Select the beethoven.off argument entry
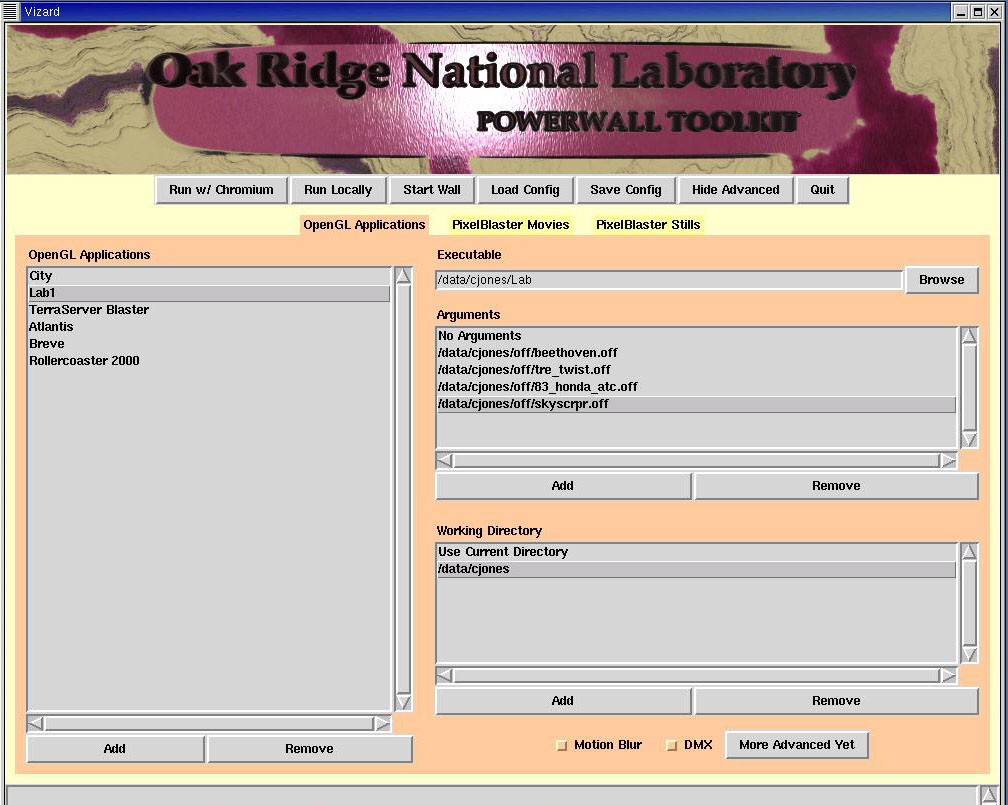Viewport: 1008px width, 805px height. coord(527,353)
